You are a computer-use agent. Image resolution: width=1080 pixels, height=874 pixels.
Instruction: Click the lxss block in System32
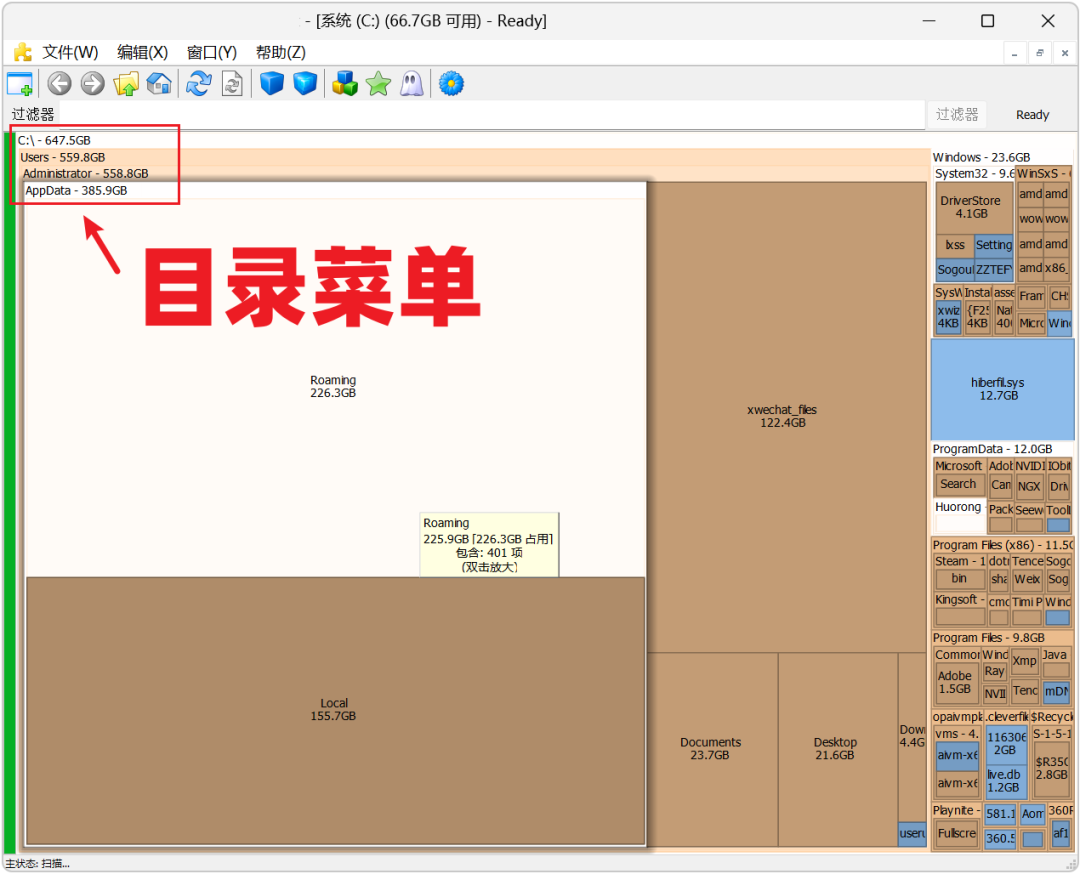click(955, 245)
